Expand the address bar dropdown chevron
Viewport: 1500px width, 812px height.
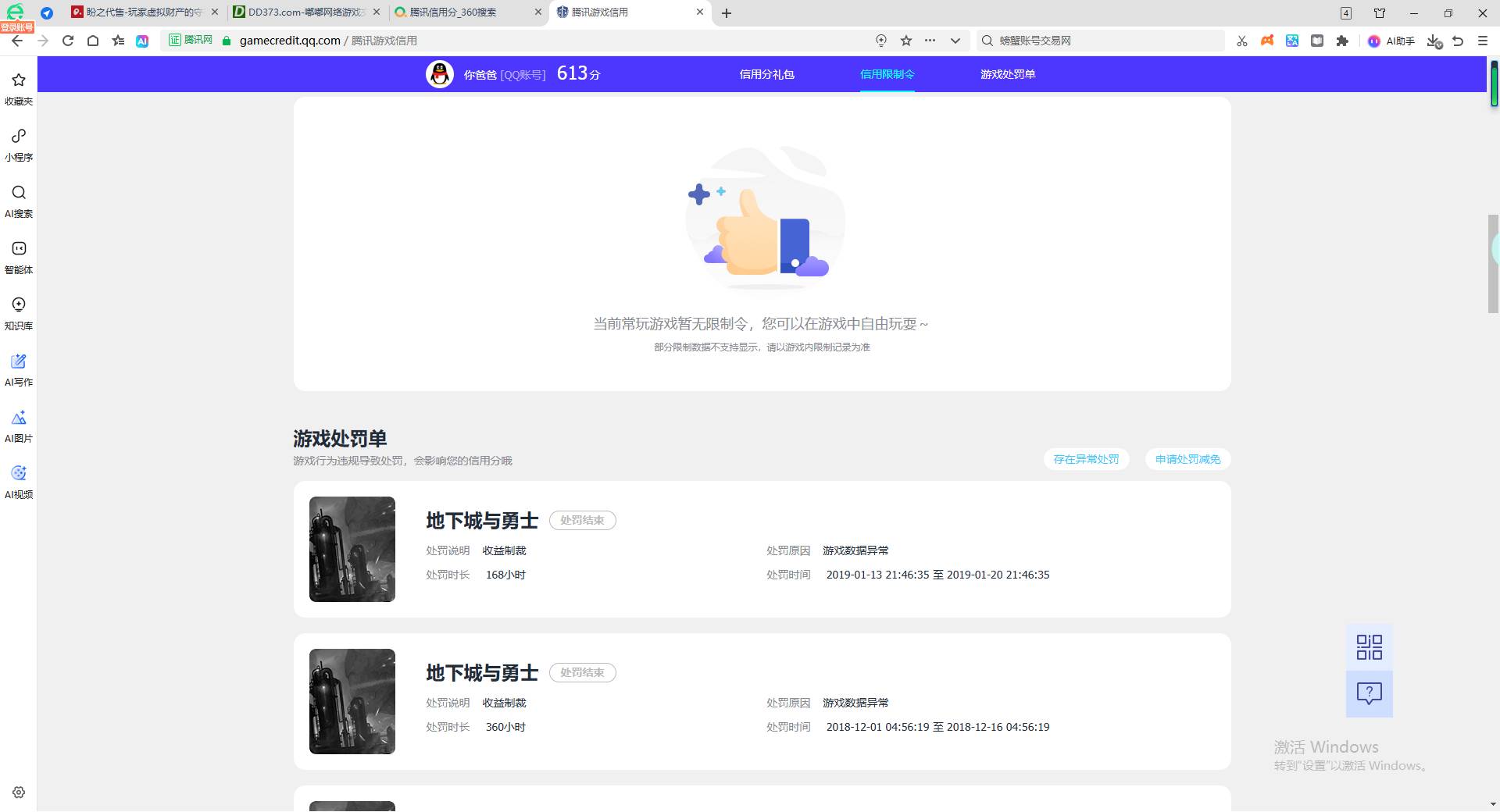pos(955,41)
